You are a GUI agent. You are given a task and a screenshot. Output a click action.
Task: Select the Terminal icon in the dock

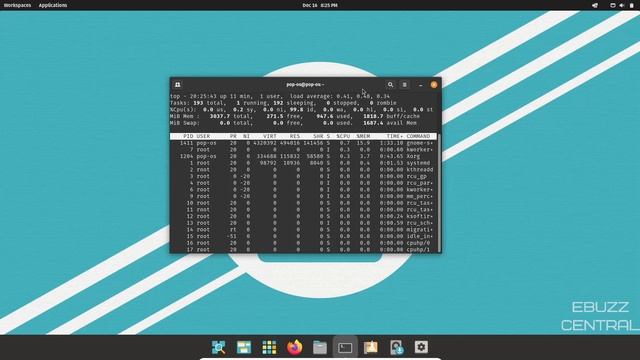pos(345,347)
